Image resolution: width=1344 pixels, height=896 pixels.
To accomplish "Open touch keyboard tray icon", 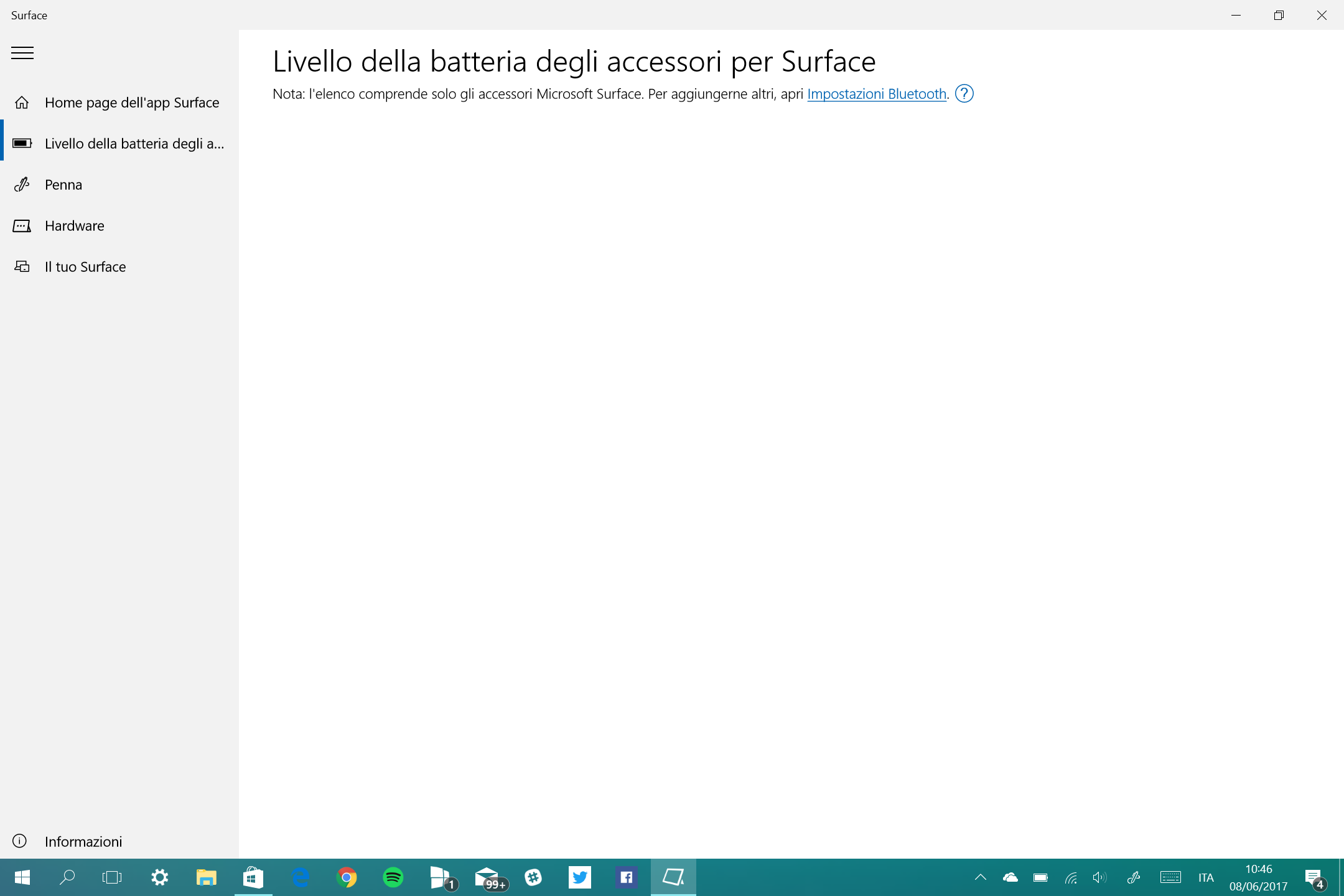I will point(1170,877).
